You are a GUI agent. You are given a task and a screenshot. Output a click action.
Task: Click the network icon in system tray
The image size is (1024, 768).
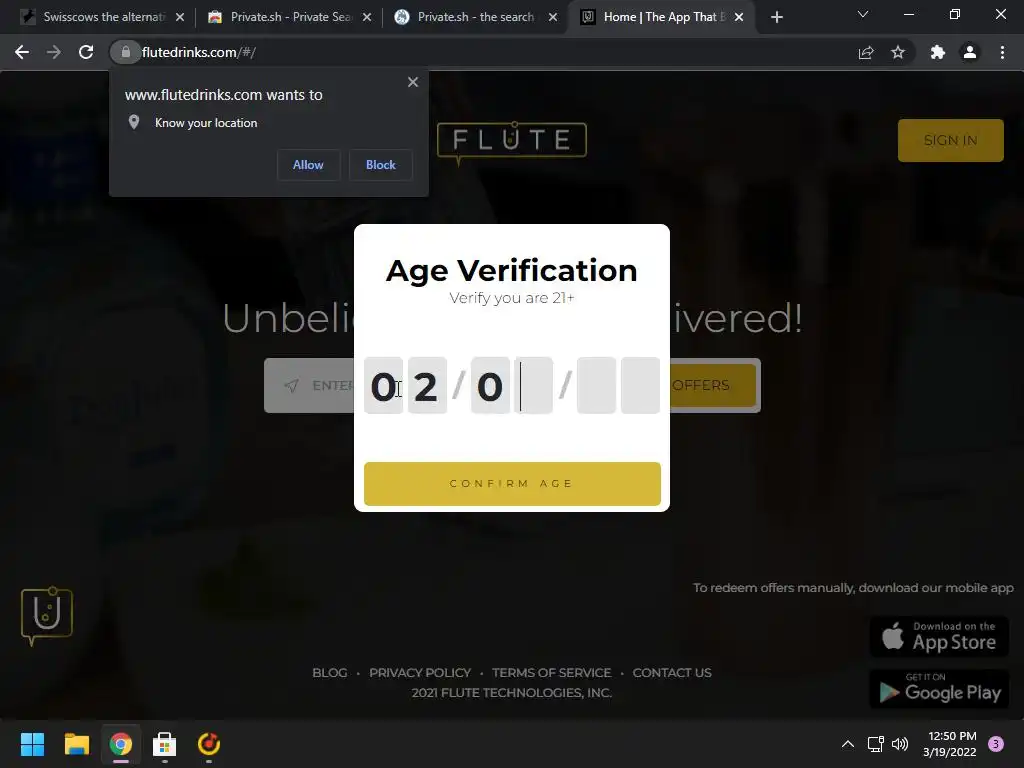click(875, 744)
